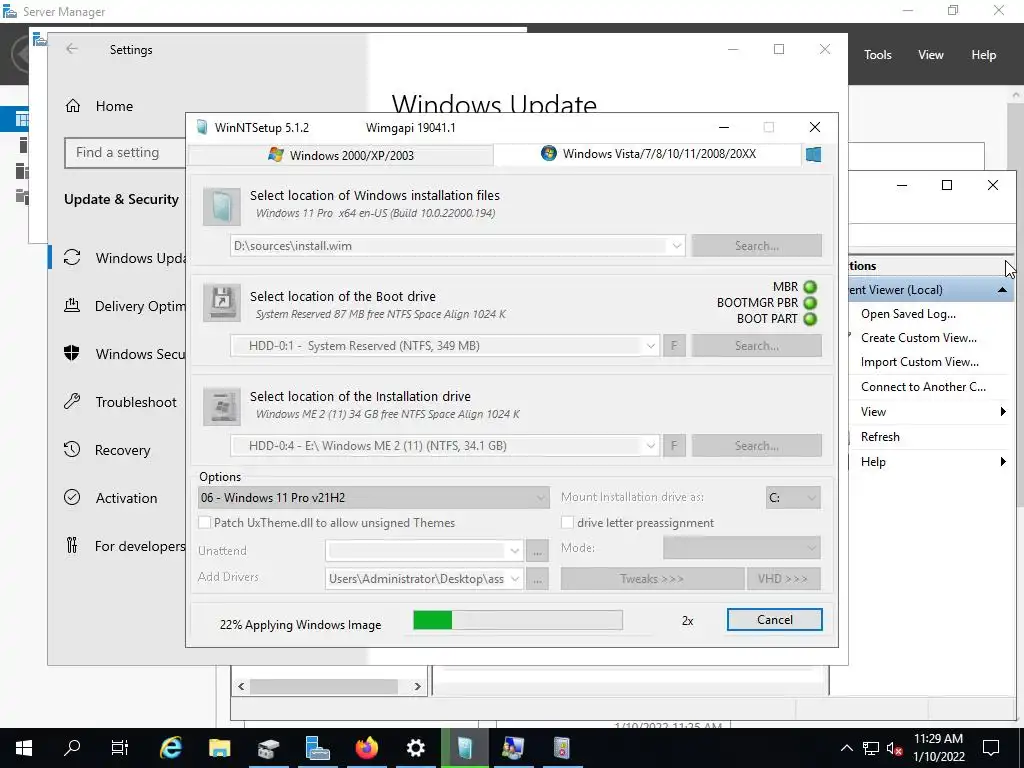This screenshot has height=768, width=1024.
Task: Show hidden system tray icons
Action: click(846, 748)
